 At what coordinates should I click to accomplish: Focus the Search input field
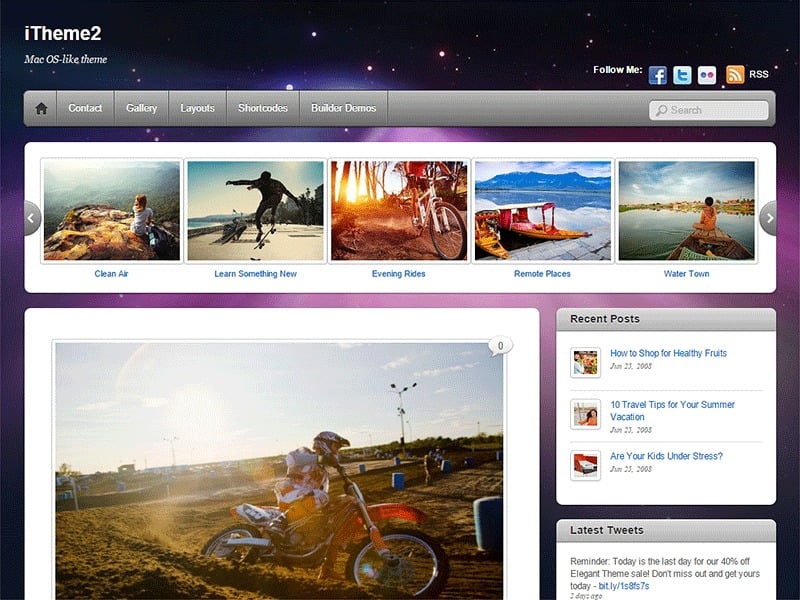[x=709, y=110]
